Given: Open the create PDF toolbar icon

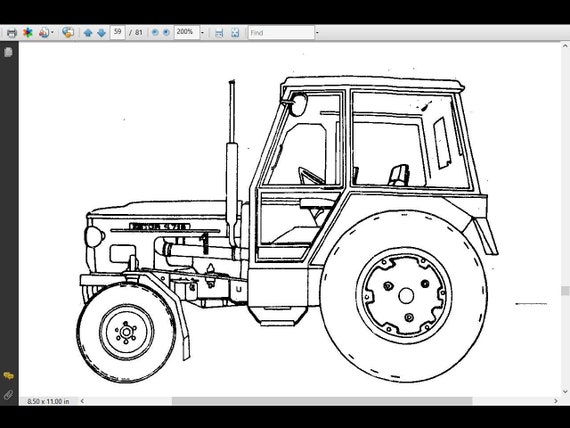Looking at the screenshot, I should [44, 33].
